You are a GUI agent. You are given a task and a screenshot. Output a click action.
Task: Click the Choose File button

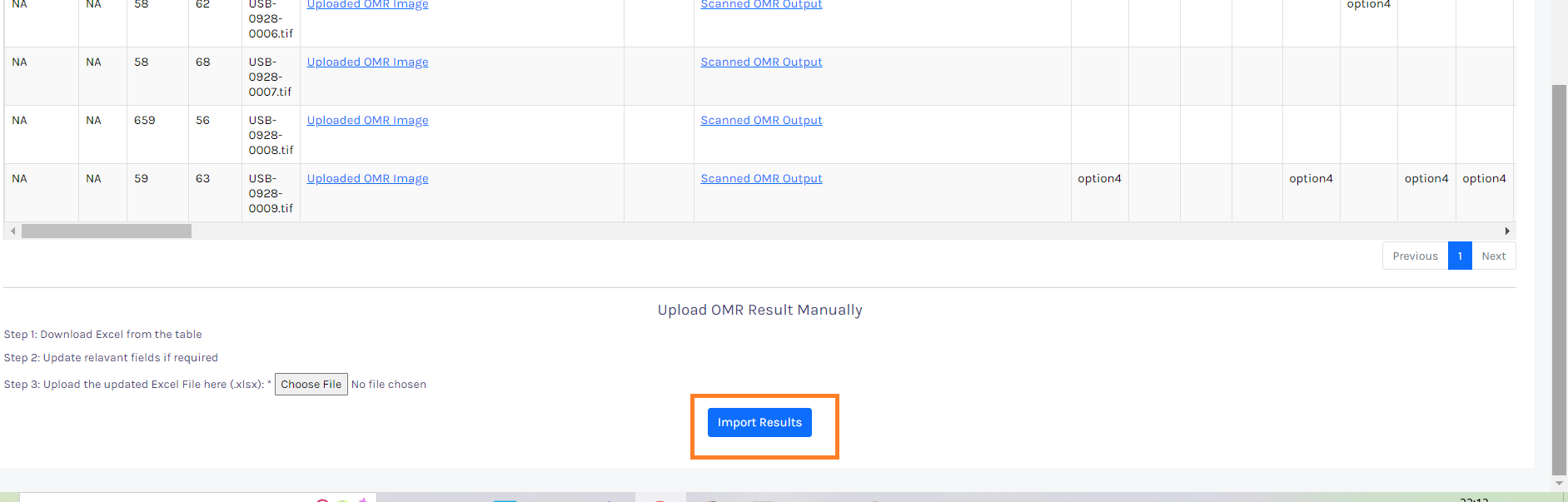click(311, 385)
